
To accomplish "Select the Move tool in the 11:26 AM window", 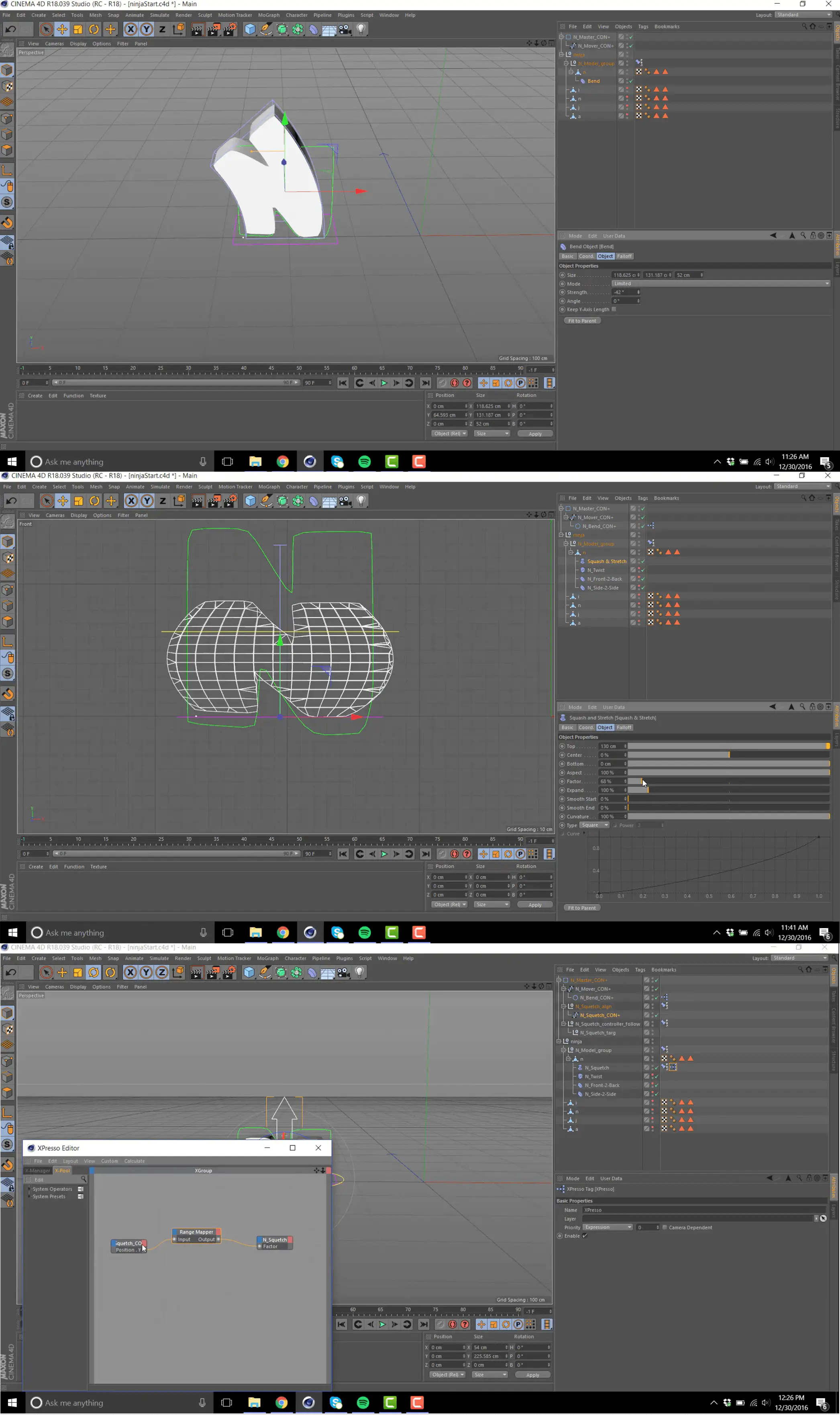I will pos(62,29).
